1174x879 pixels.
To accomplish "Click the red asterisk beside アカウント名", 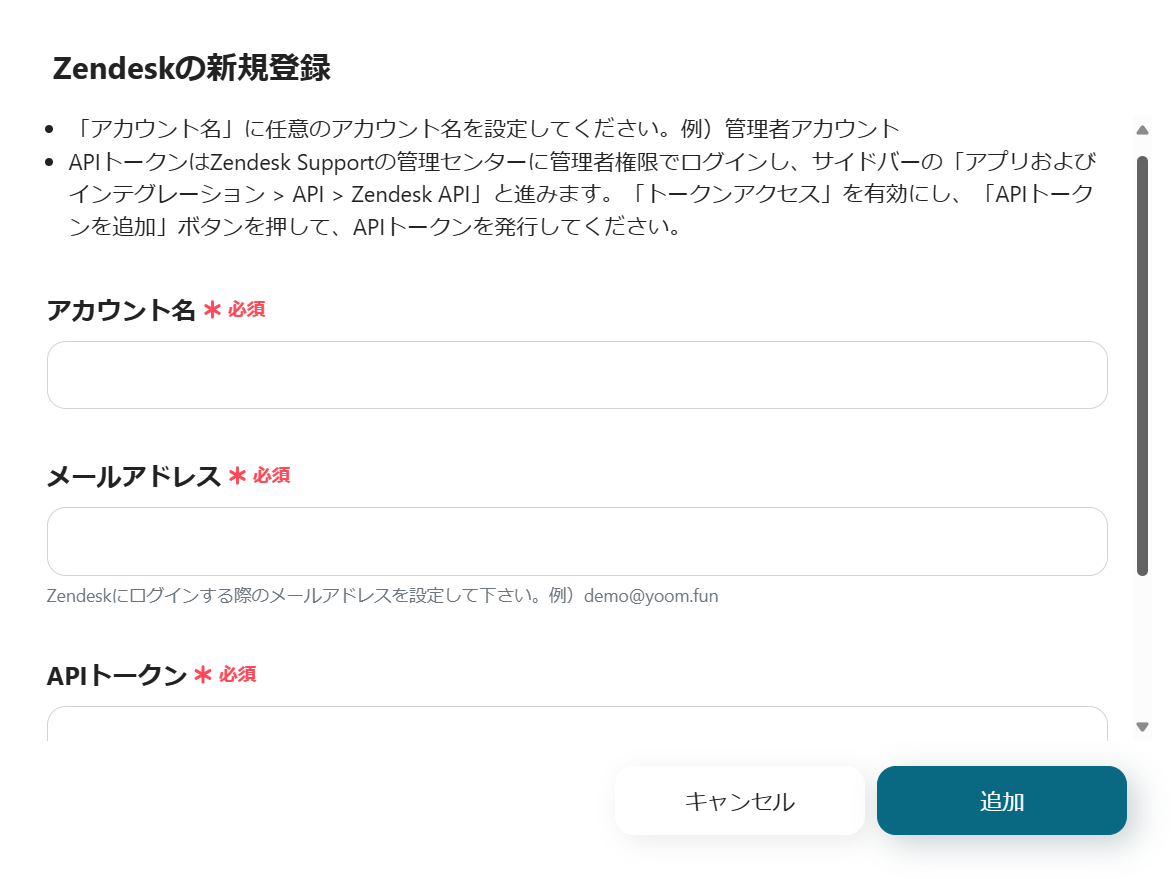I will click(212, 310).
